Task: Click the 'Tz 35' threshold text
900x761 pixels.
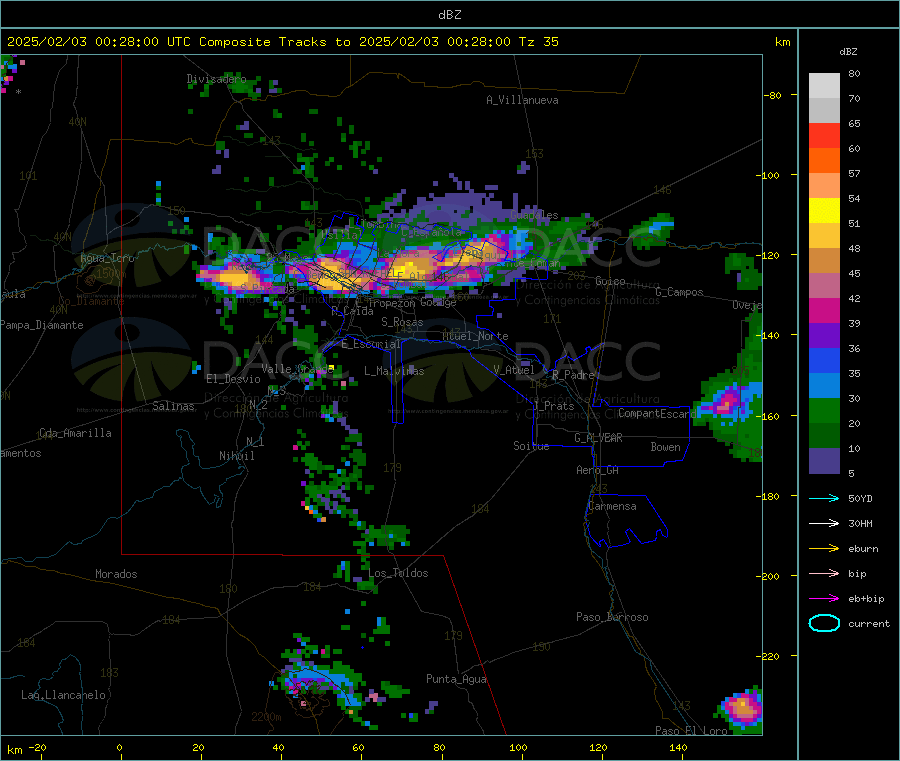Action: 538,42
